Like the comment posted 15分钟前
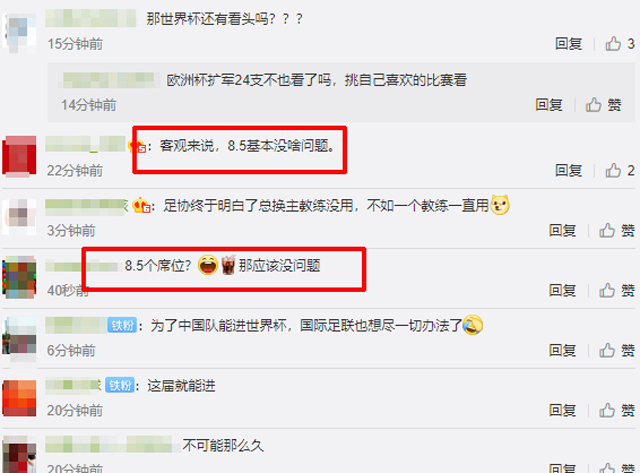Viewport: 640px width, 473px height. pyautogui.click(x=620, y=43)
